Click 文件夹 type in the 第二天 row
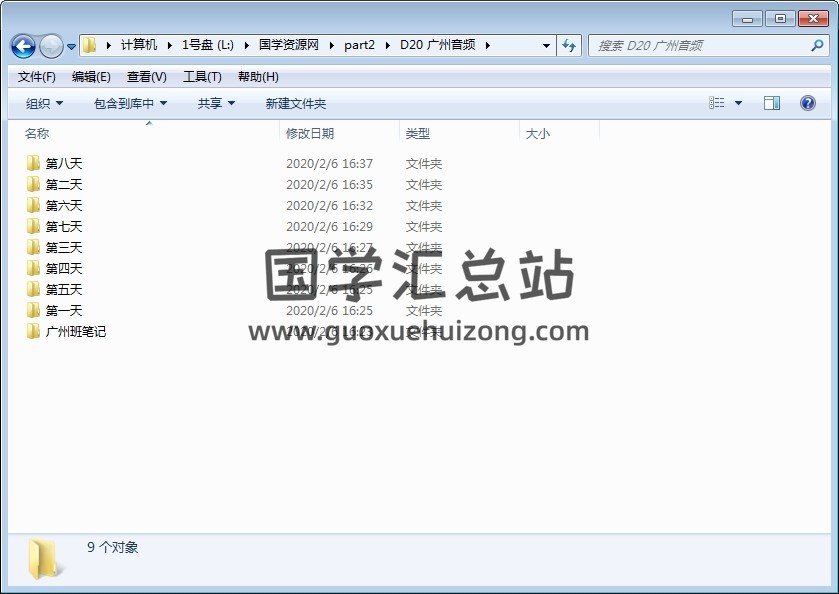This screenshot has height=594, width=839. coord(424,185)
